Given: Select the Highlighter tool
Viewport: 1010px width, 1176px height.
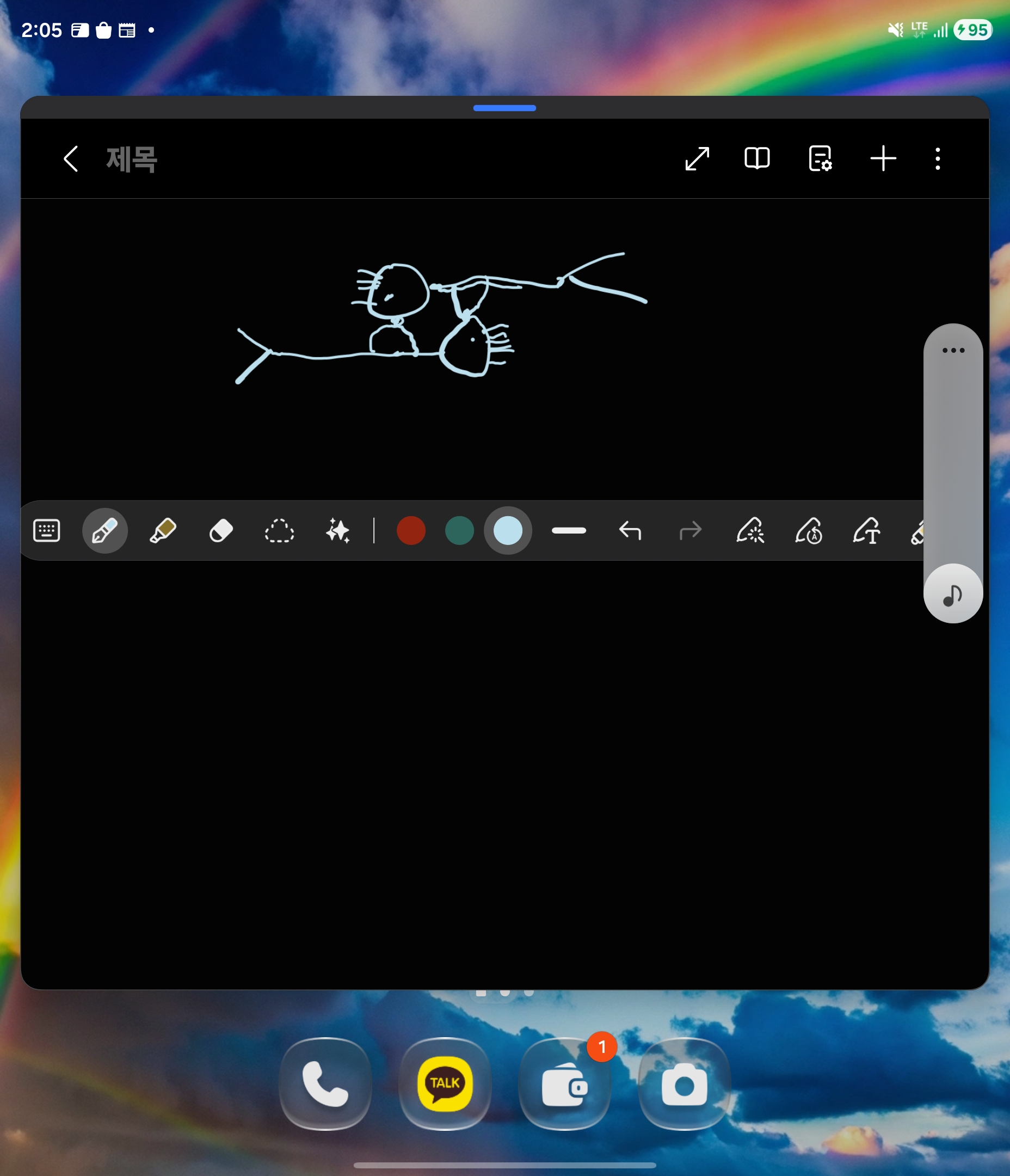Looking at the screenshot, I should click(163, 531).
